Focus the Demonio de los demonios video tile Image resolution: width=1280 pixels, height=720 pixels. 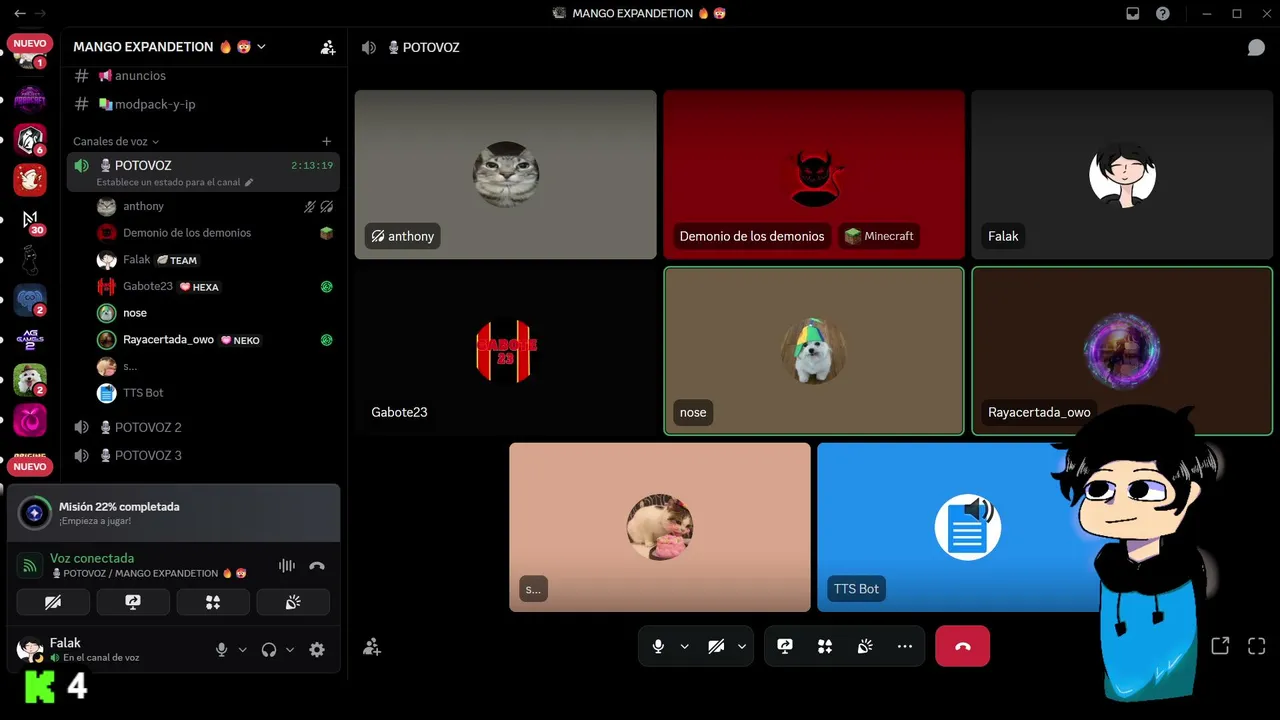[x=814, y=175]
